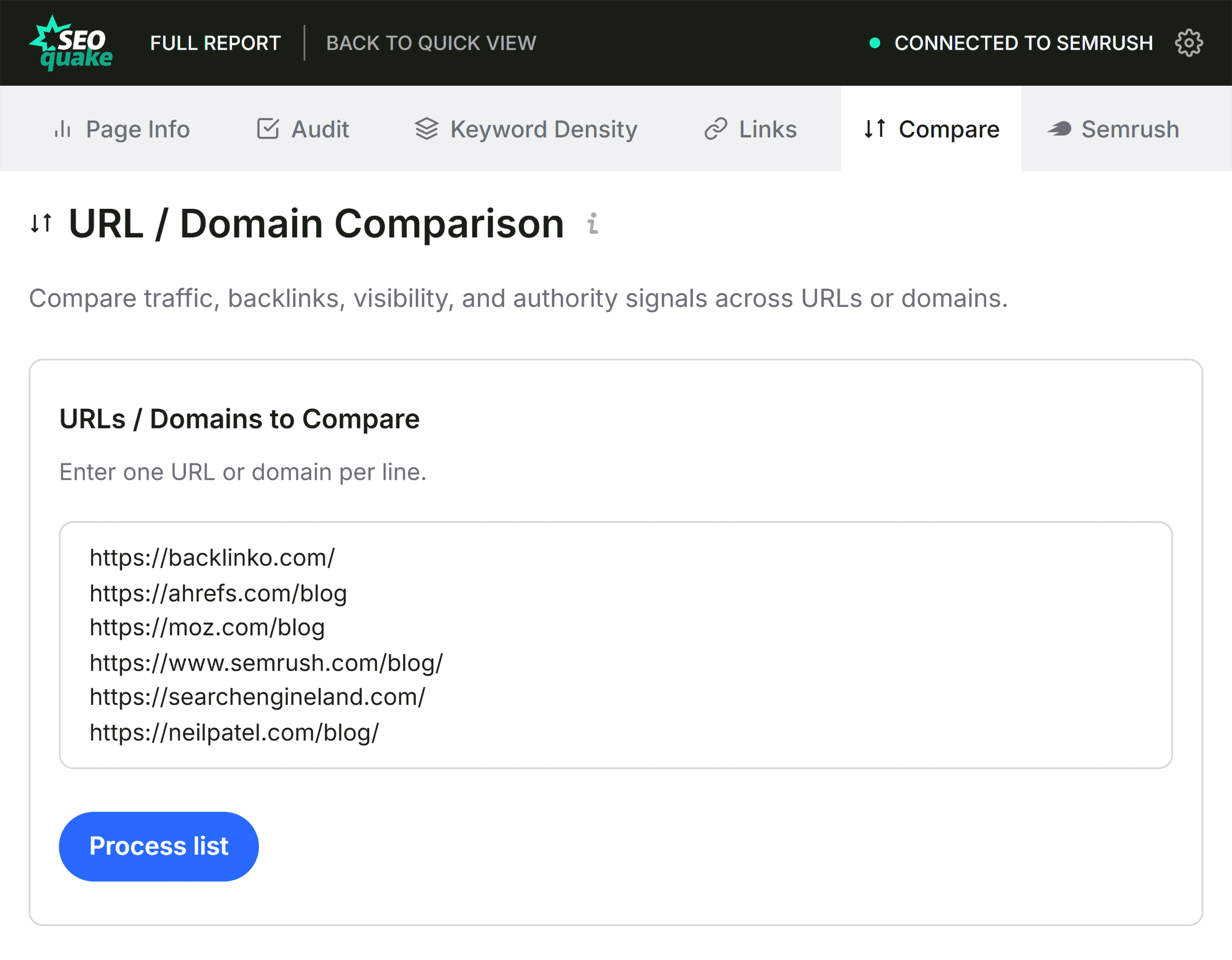Click FULL REPORT in the header
Screen dimensions: 1232x960
coord(215,43)
